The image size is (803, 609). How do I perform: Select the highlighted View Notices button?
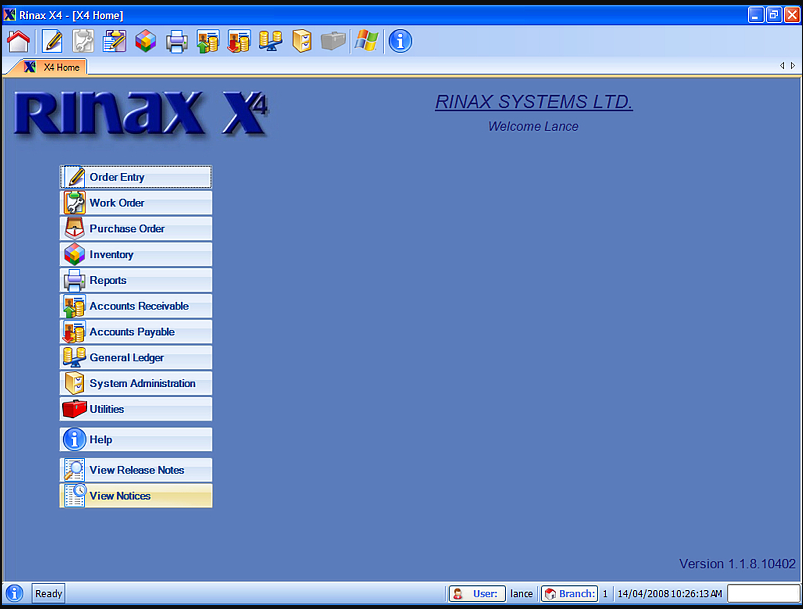(136, 496)
